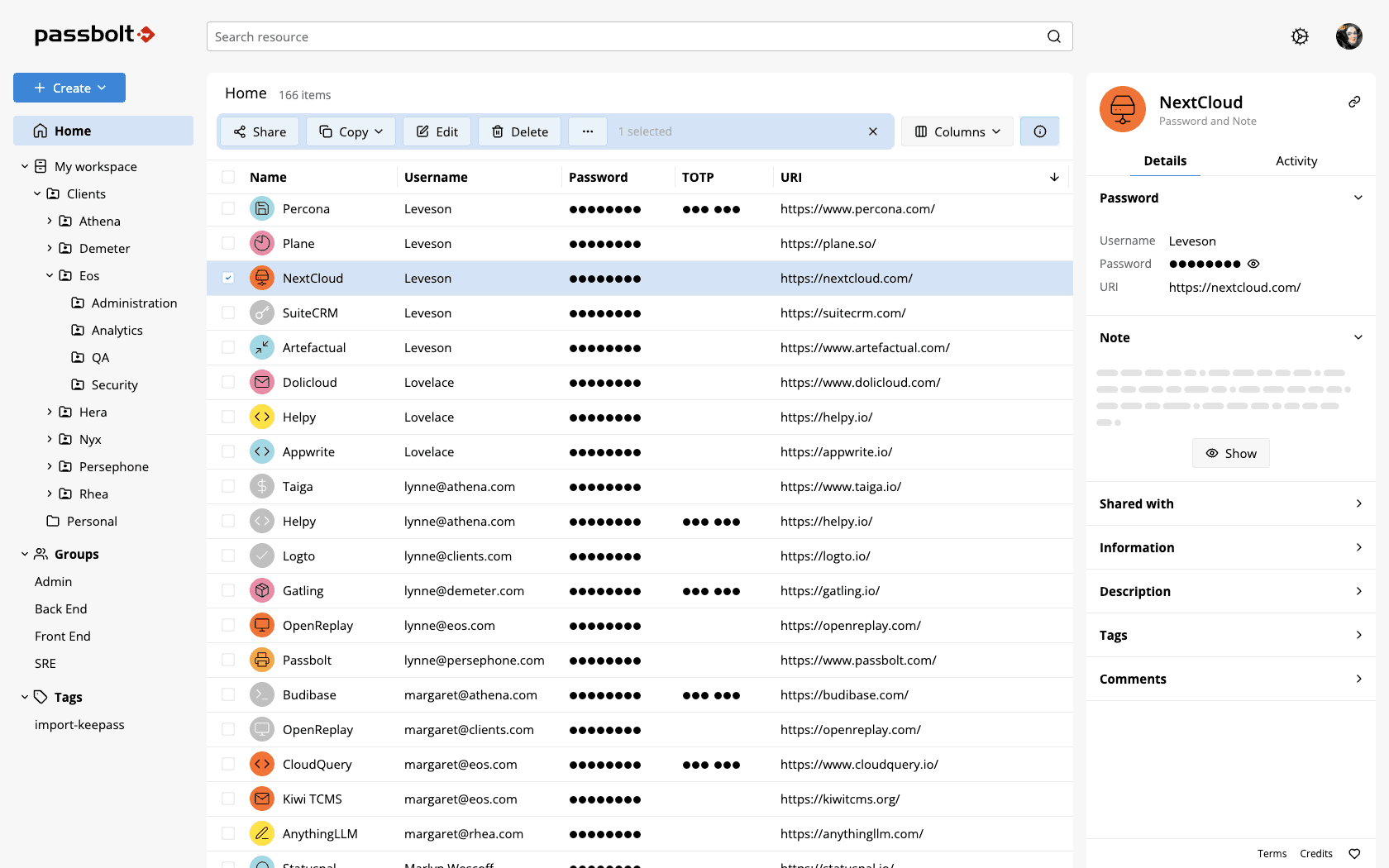Viewport: 1389px width, 868px height.
Task: Check the select-all checkbox in the table header
Action: pos(227,176)
